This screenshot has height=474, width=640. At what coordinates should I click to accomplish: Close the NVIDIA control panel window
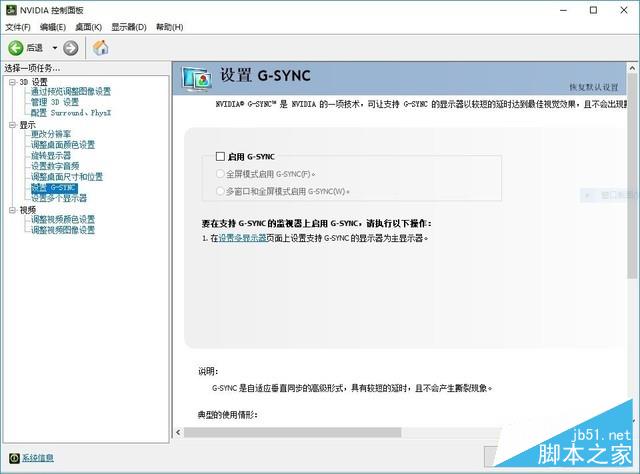point(624,10)
